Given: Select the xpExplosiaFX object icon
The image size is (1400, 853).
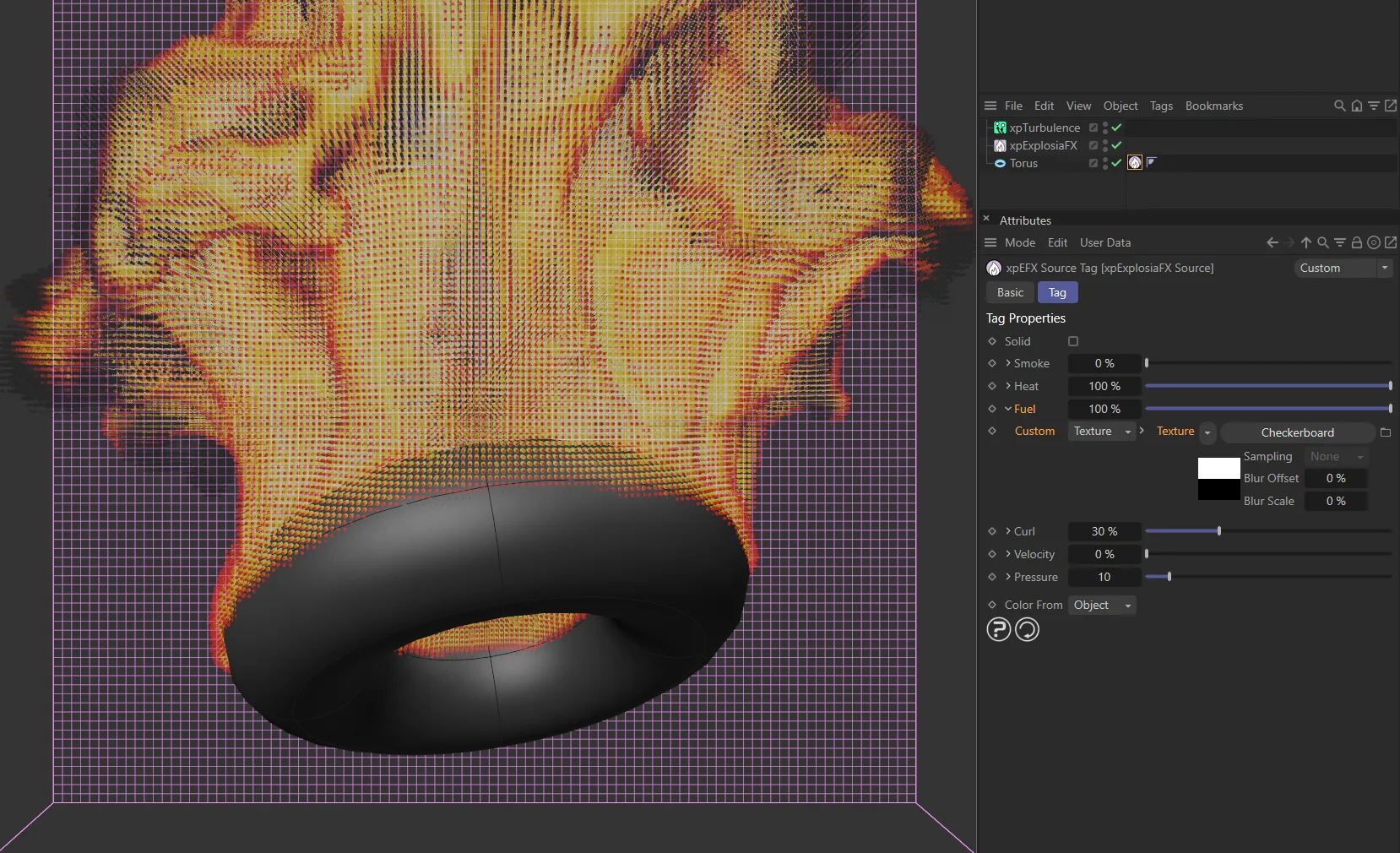Looking at the screenshot, I should [999, 145].
